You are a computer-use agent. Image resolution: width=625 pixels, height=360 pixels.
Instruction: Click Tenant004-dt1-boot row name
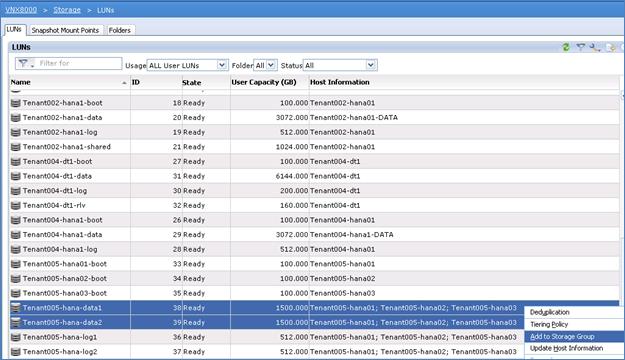pos(57,161)
